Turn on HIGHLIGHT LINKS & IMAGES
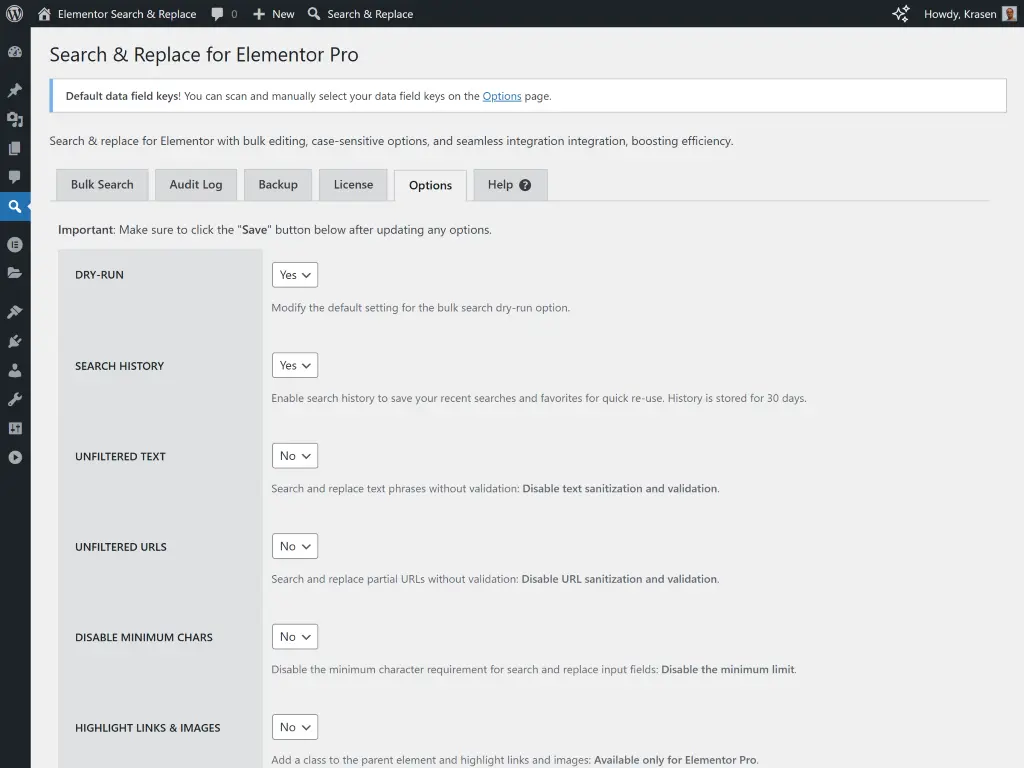Image resolution: width=1024 pixels, height=768 pixels. pos(294,727)
